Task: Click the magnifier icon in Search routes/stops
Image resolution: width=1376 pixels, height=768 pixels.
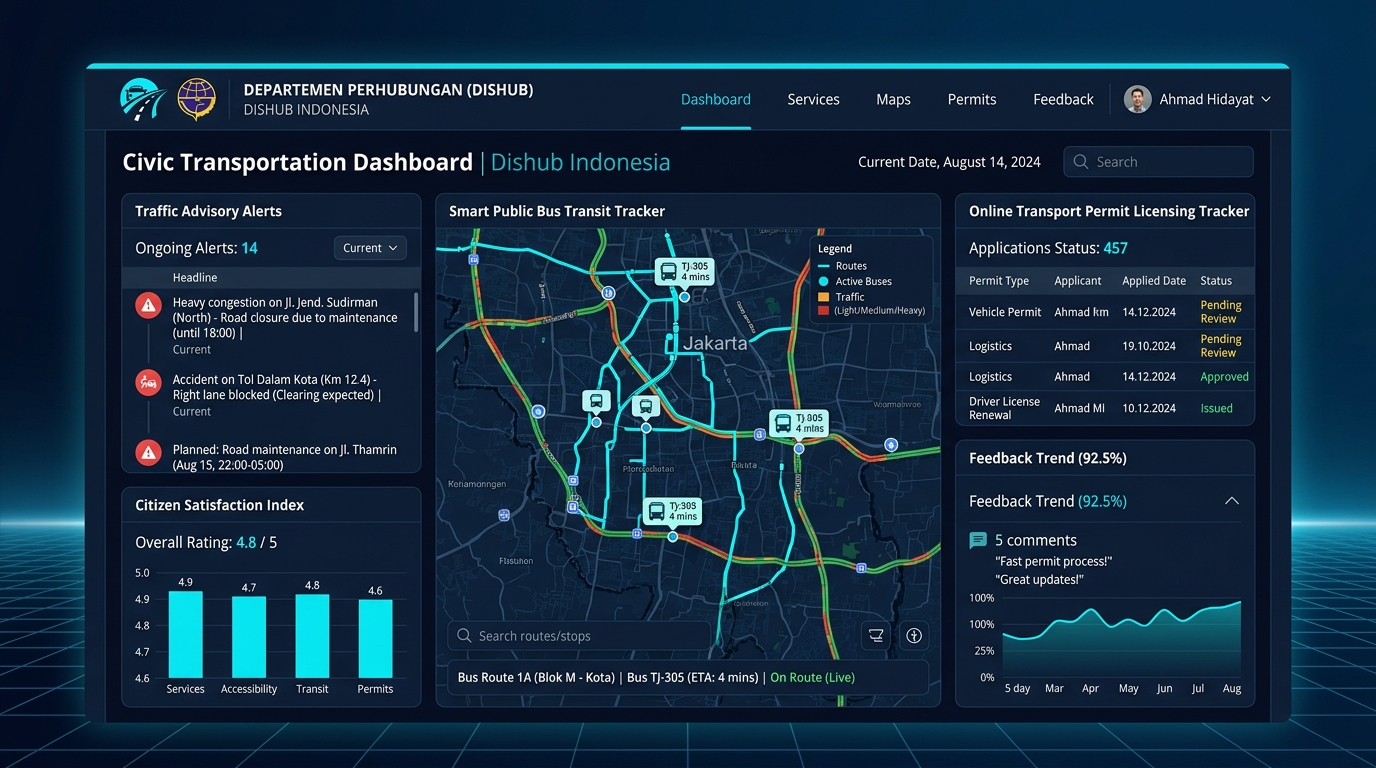Action: coord(464,636)
